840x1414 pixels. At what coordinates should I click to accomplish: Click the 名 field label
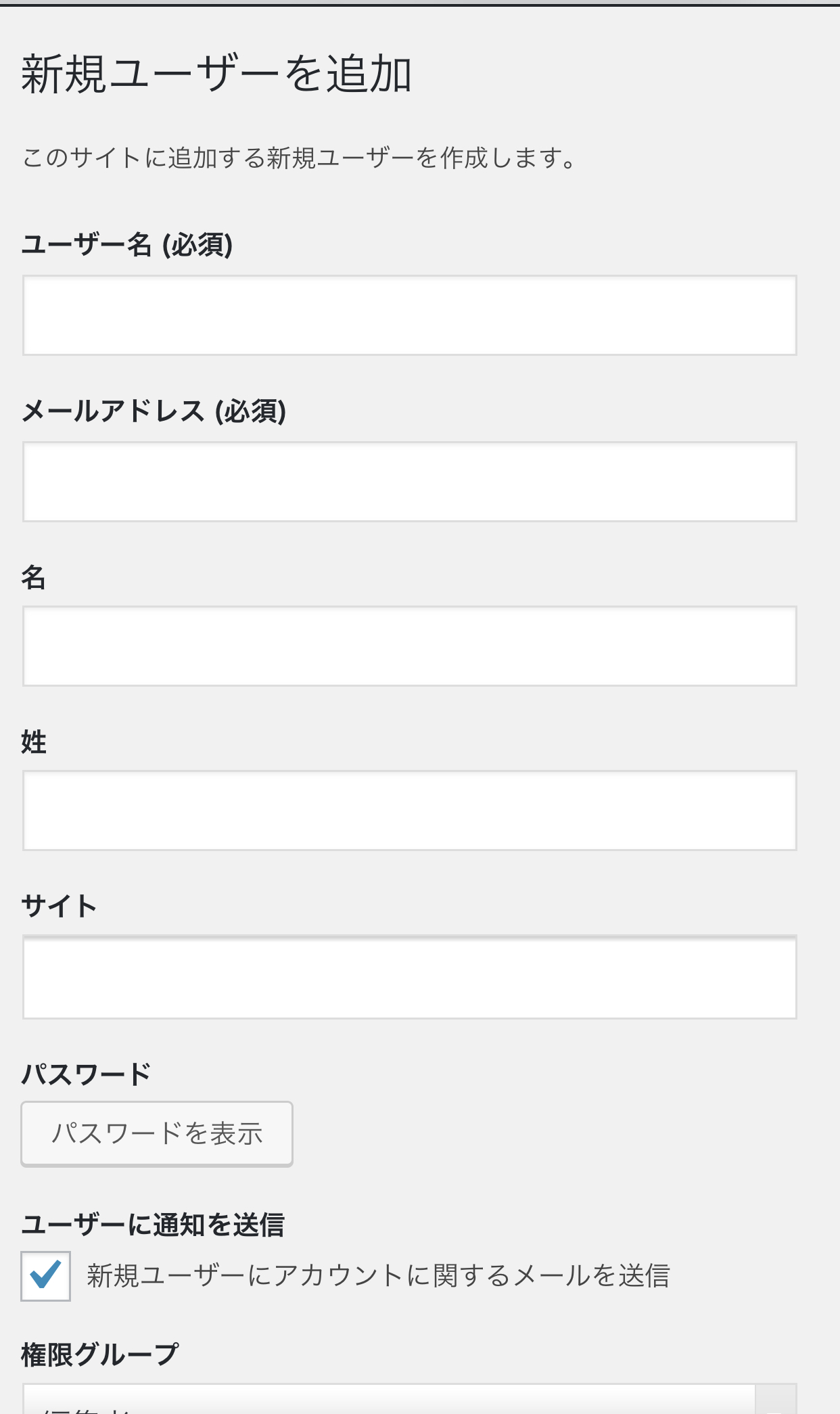34,577
